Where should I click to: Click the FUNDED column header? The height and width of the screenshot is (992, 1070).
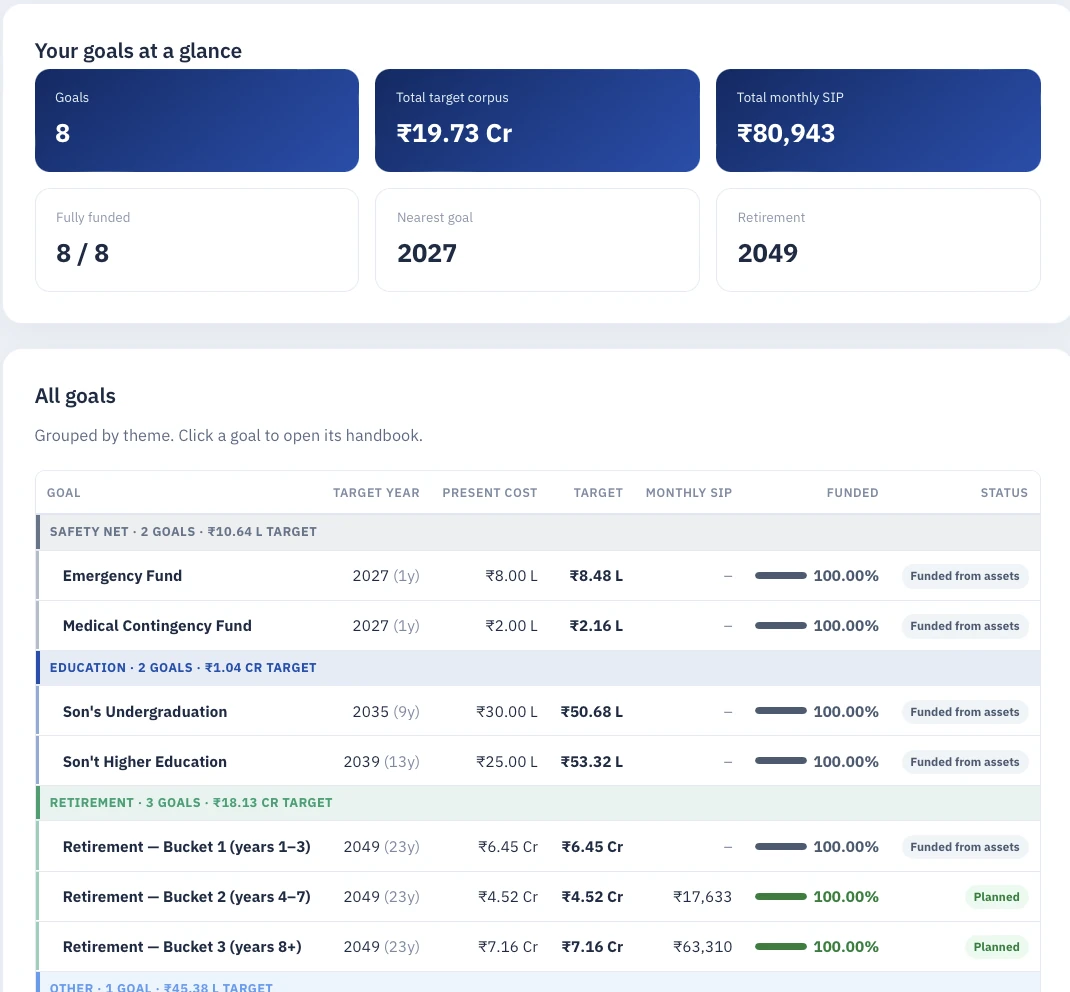point(852,493)
